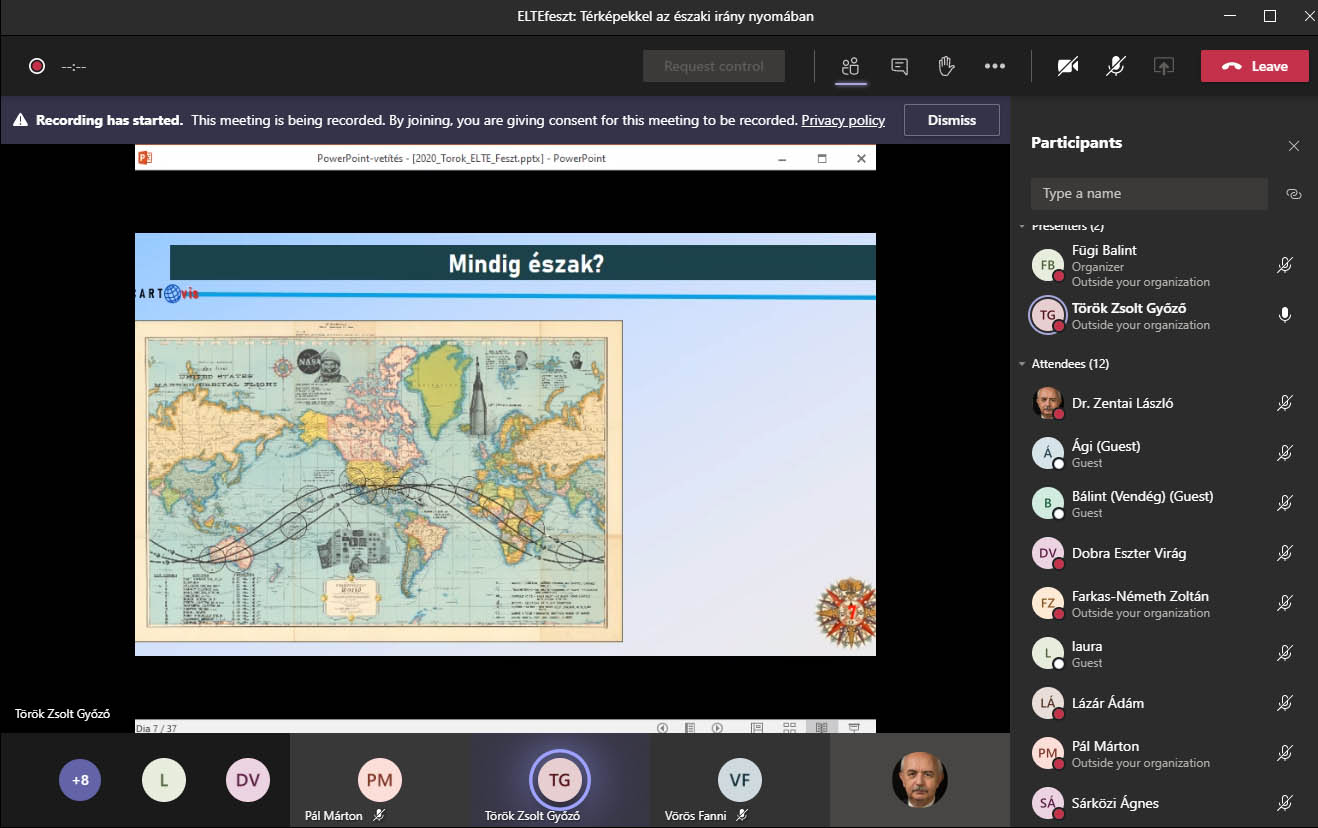This screenshot has height=828, width=1318.
Task: Select the Pál Márton video tile
Action: click(379, 780)
